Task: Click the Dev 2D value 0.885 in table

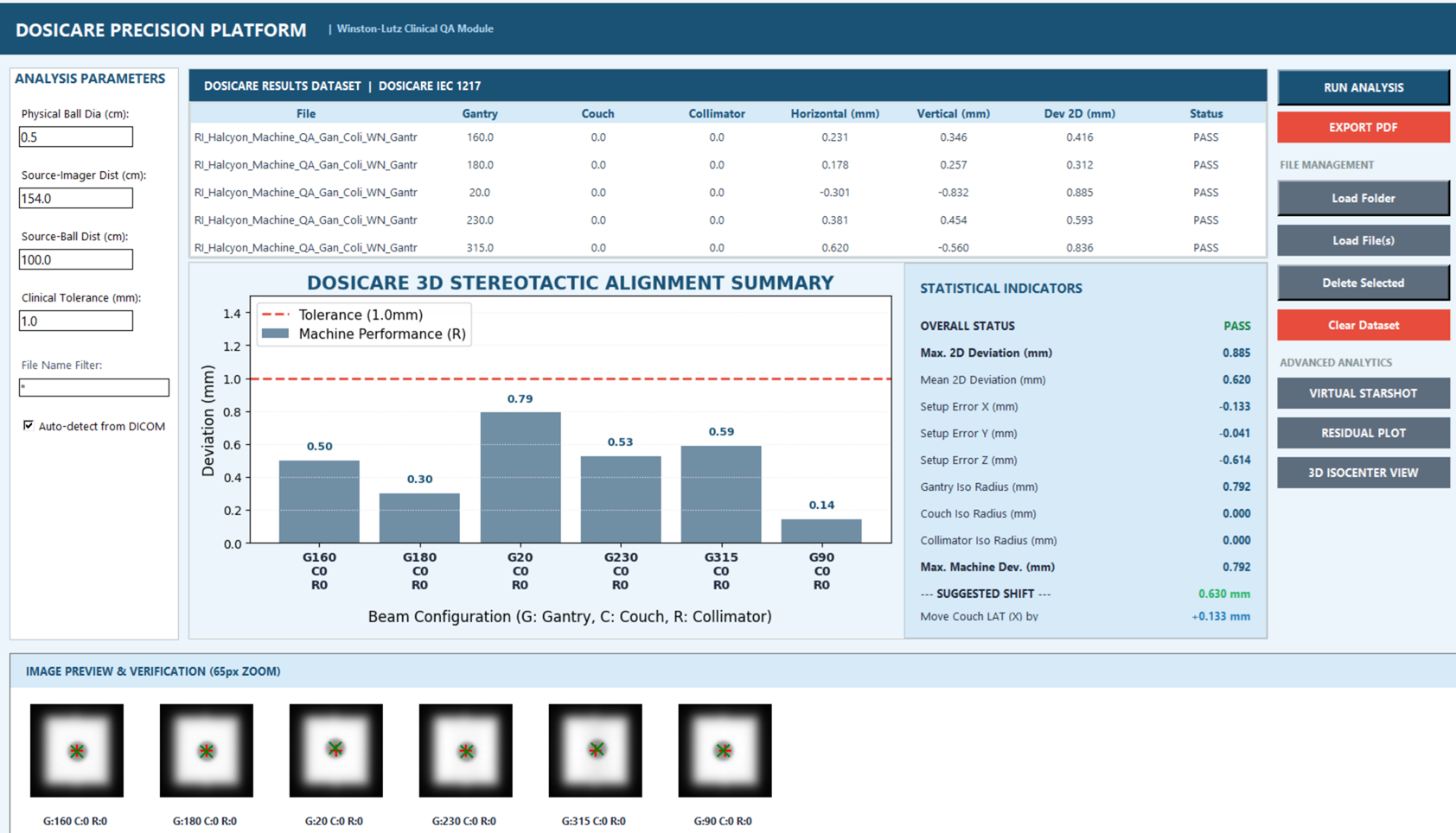Action: coord(1079,192)
